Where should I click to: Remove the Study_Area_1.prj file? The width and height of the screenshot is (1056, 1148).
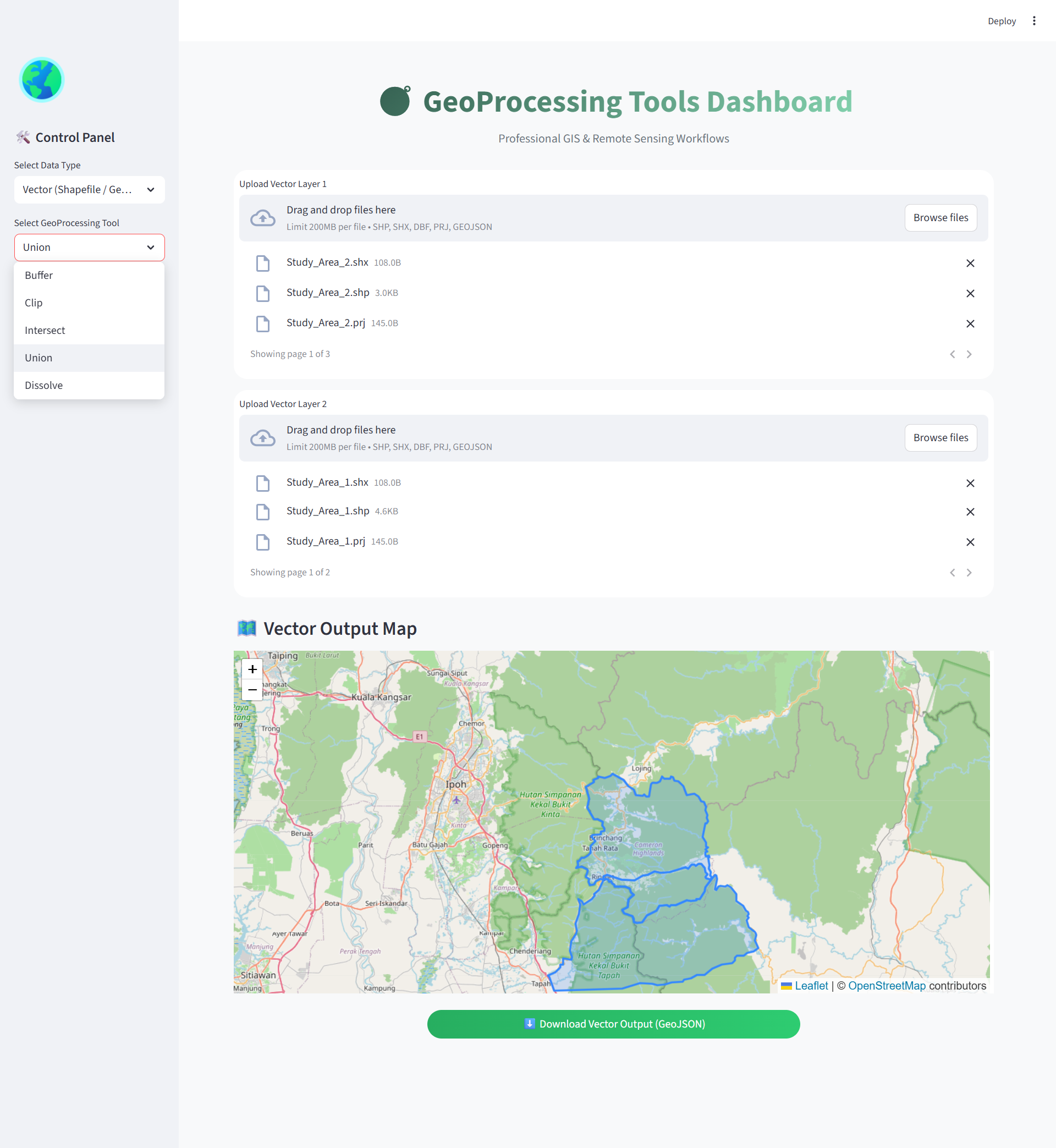(x=970, y=542)
